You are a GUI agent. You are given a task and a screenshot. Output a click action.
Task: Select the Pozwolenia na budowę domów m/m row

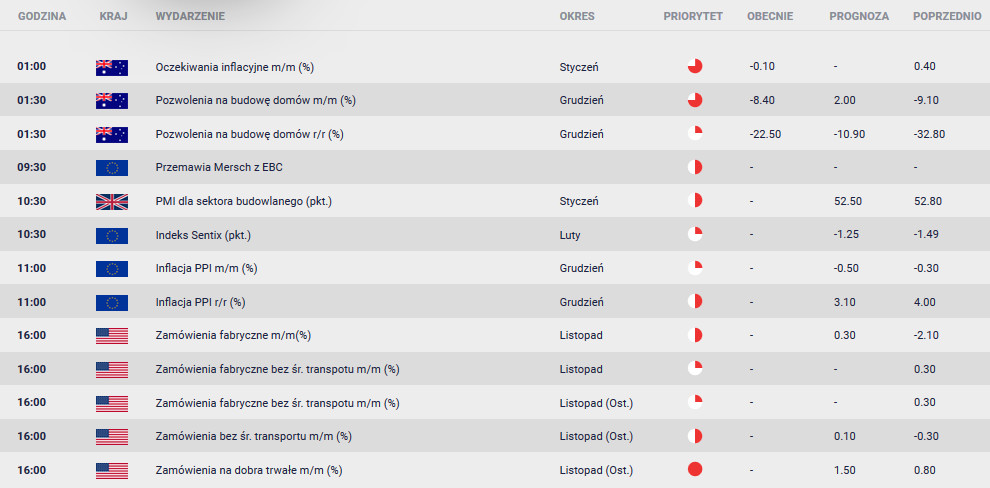[x=495, y=100]
